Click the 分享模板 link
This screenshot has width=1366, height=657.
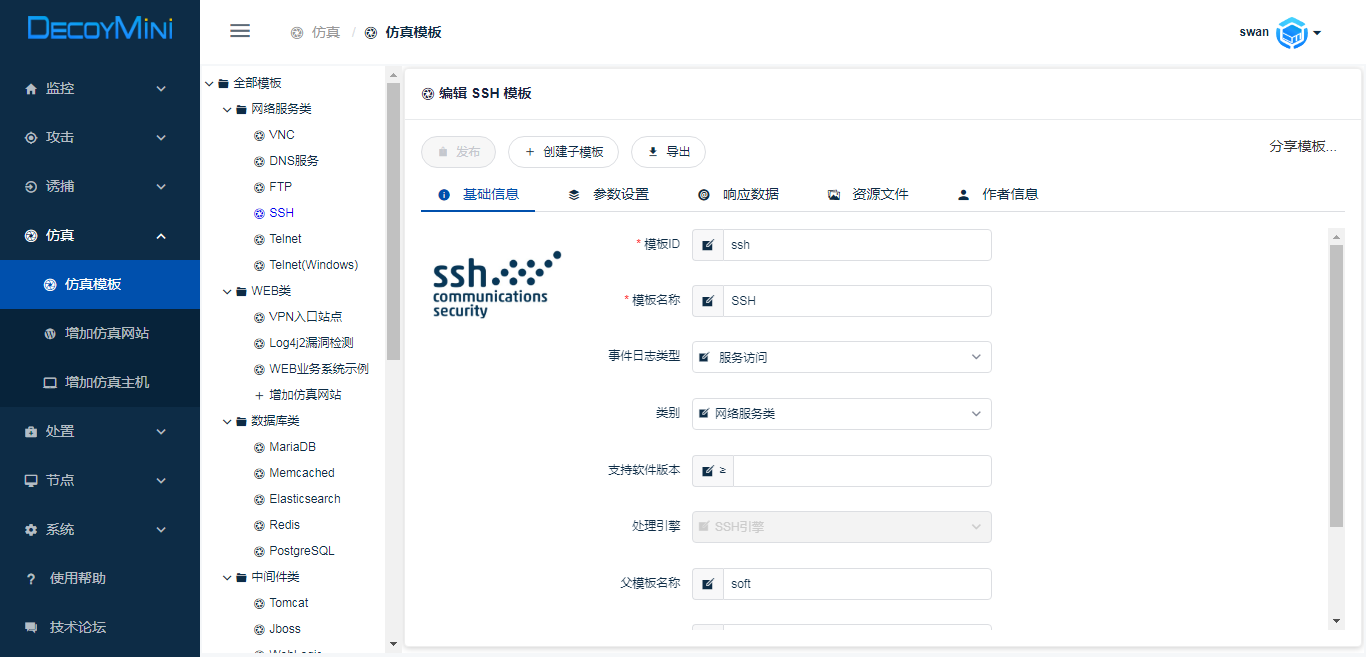coord(1302,146)
